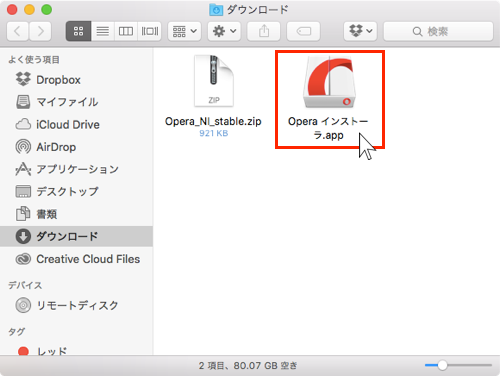The width and height of the screenshot is (500, 376).
Task: Click the Share toolbar button
Action: point(264,31)
